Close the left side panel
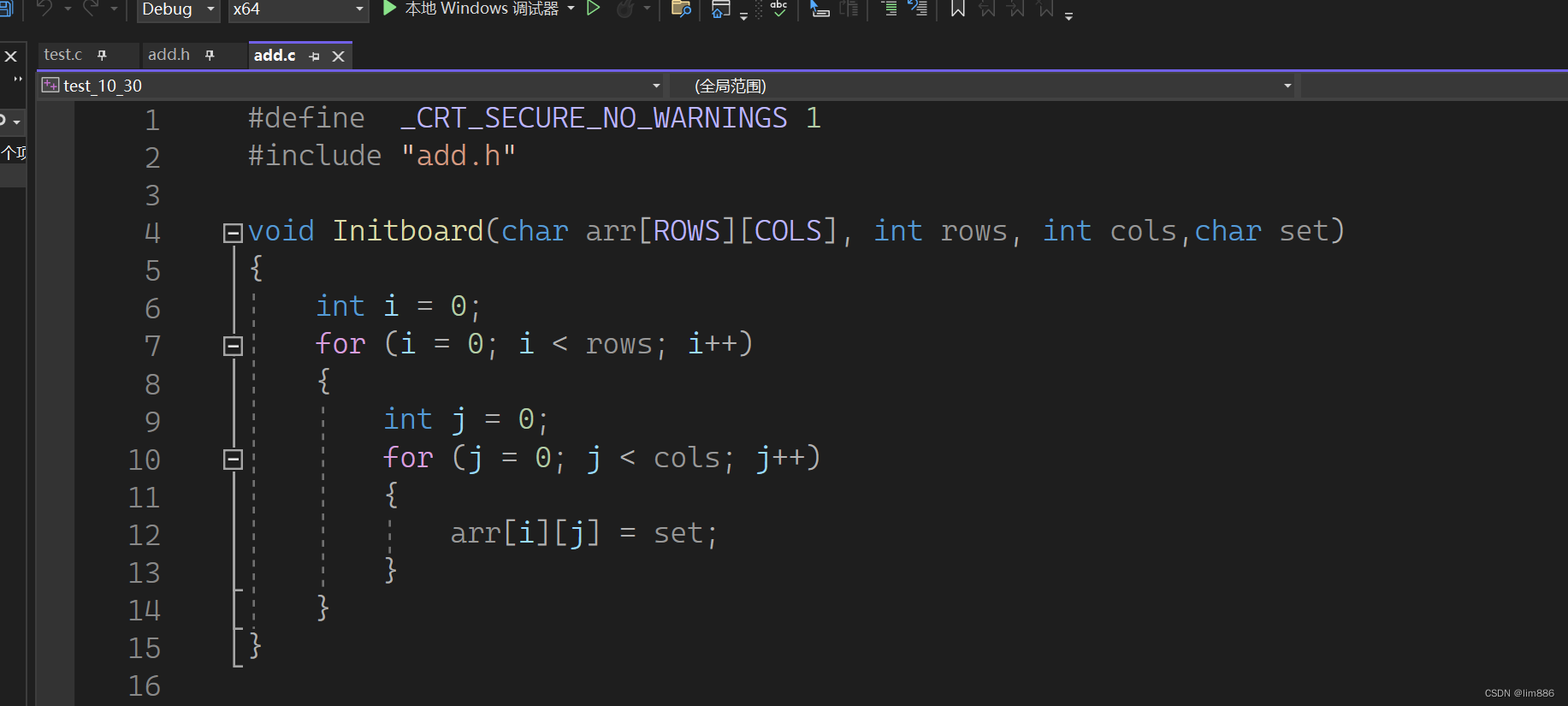Screen dimensions: 1568x706 pyautogui.click(x=11, y=56)
